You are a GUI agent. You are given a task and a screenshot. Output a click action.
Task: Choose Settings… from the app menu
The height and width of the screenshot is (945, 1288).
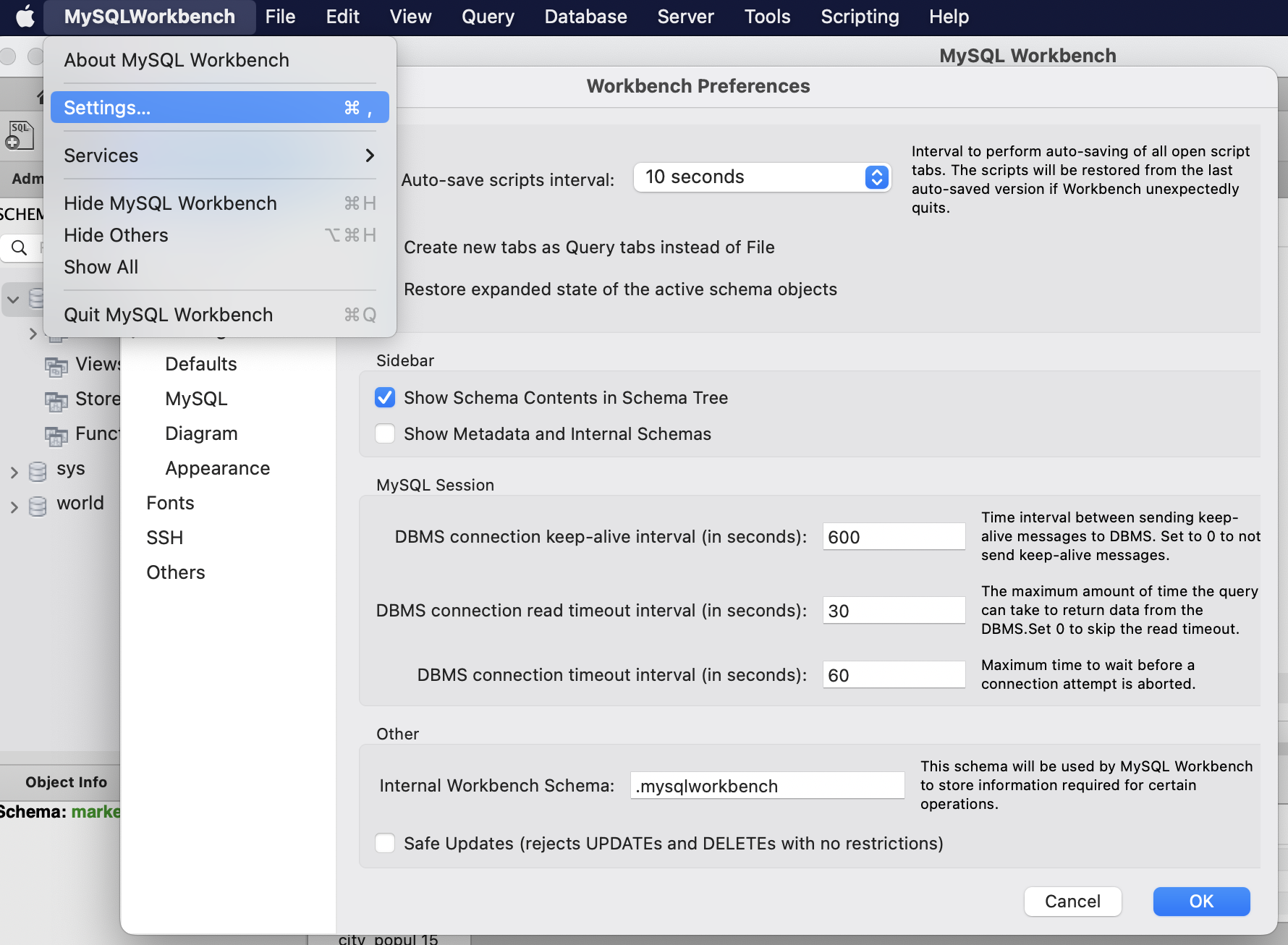[220, 108]
